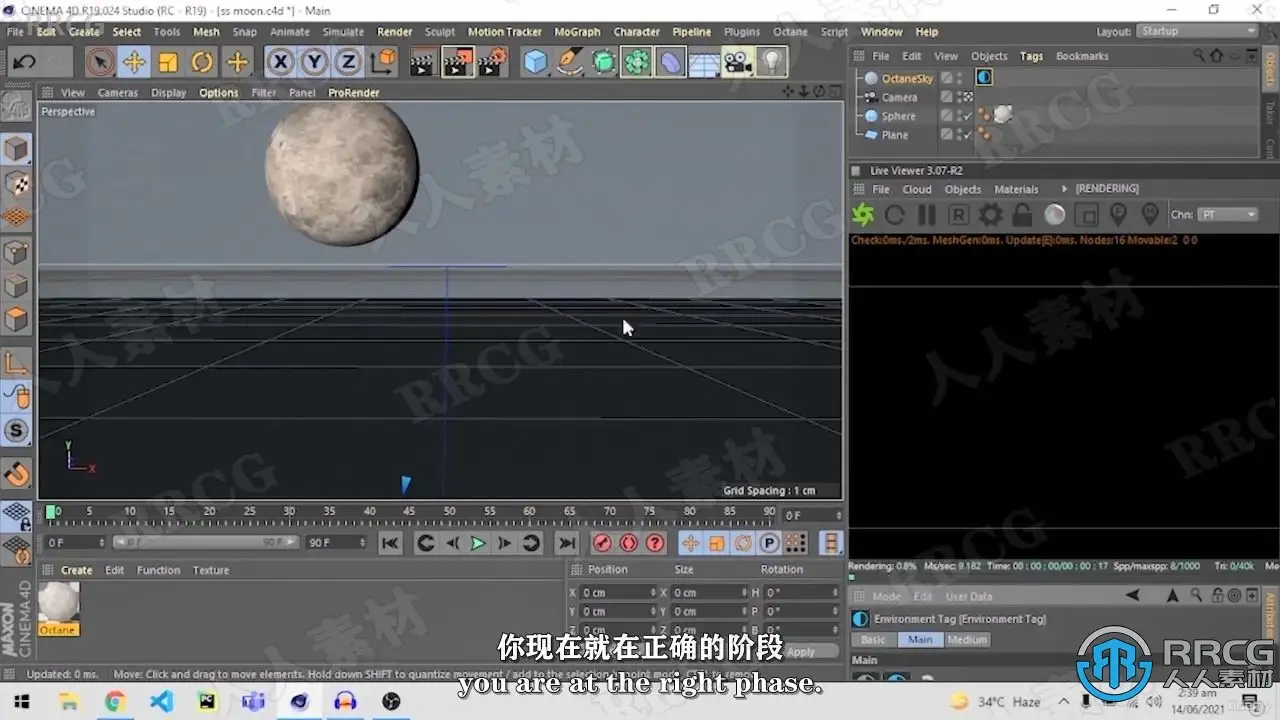Click the Camera object icon in toolbar
Image resolution: width=1280 pixels, height=720 pixels.
tap(738, 63)
